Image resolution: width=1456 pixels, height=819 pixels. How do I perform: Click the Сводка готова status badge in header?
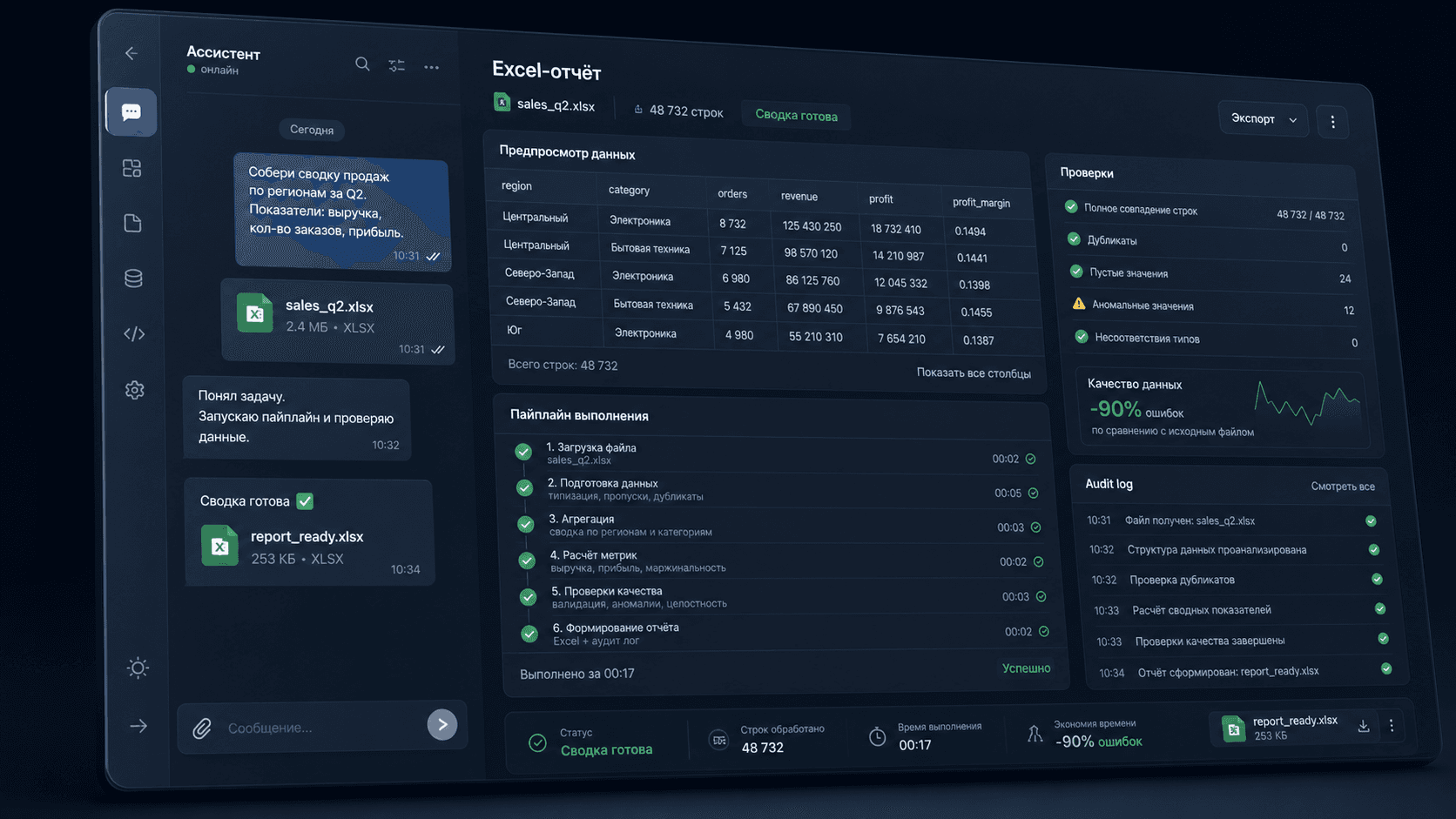coord(796,116)
